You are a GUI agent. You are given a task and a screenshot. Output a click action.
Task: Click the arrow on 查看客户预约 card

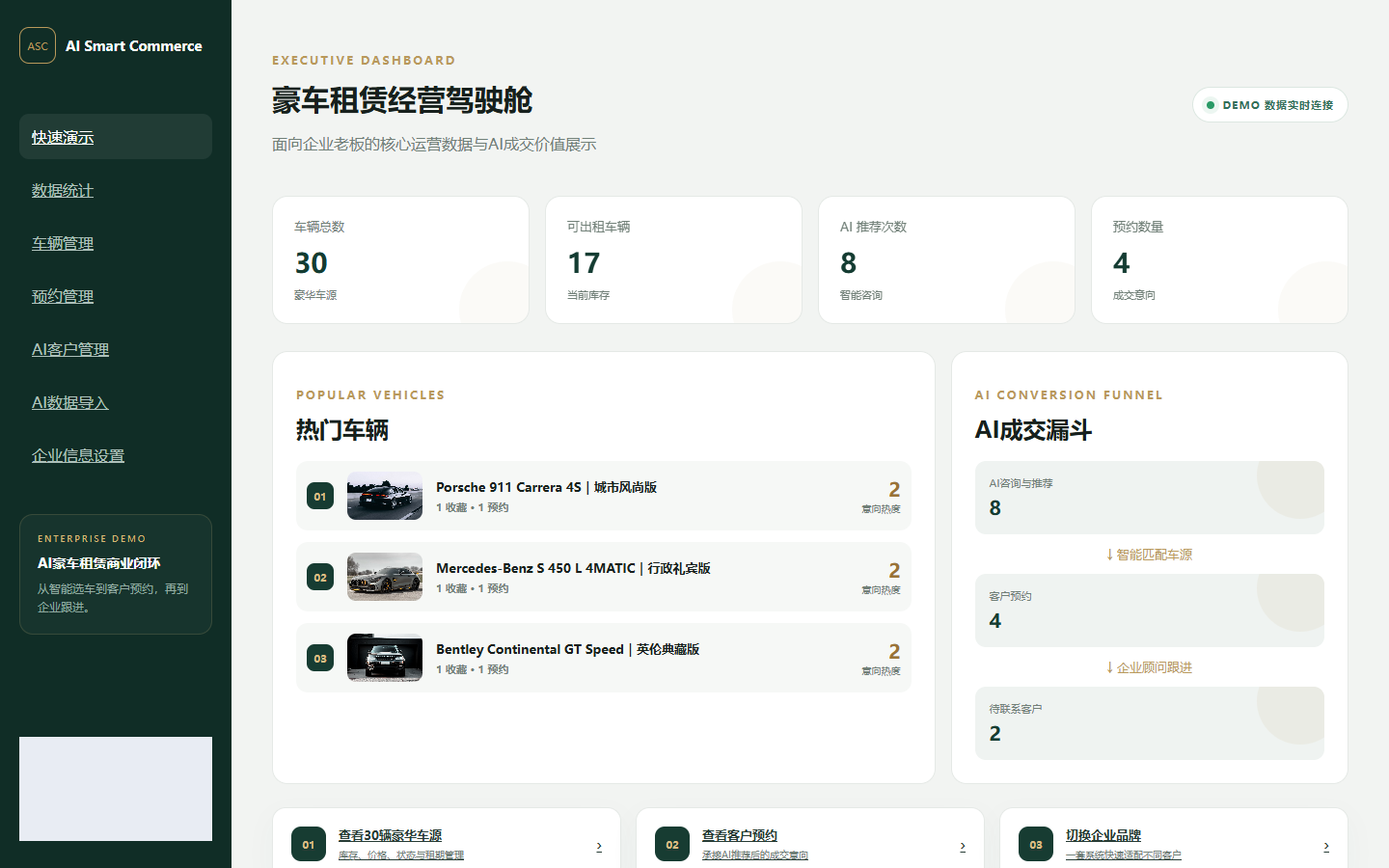[x=963, y=847]
